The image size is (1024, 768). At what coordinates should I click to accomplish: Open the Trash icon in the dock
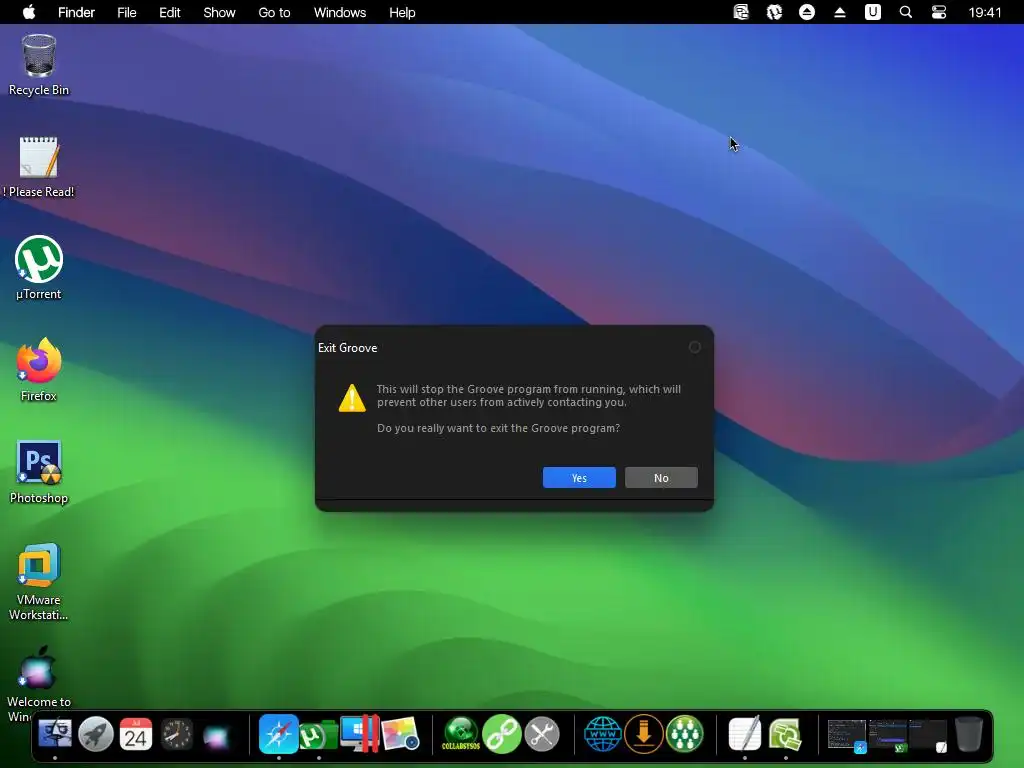[969, 734]
